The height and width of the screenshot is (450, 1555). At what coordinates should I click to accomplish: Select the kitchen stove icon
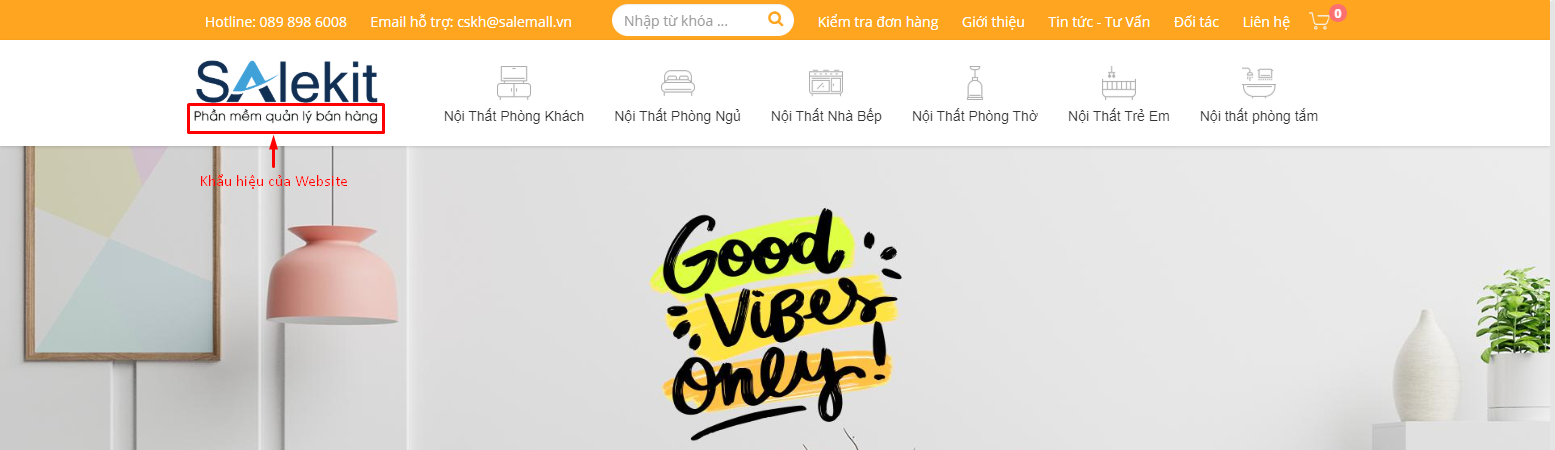[826, 81]
